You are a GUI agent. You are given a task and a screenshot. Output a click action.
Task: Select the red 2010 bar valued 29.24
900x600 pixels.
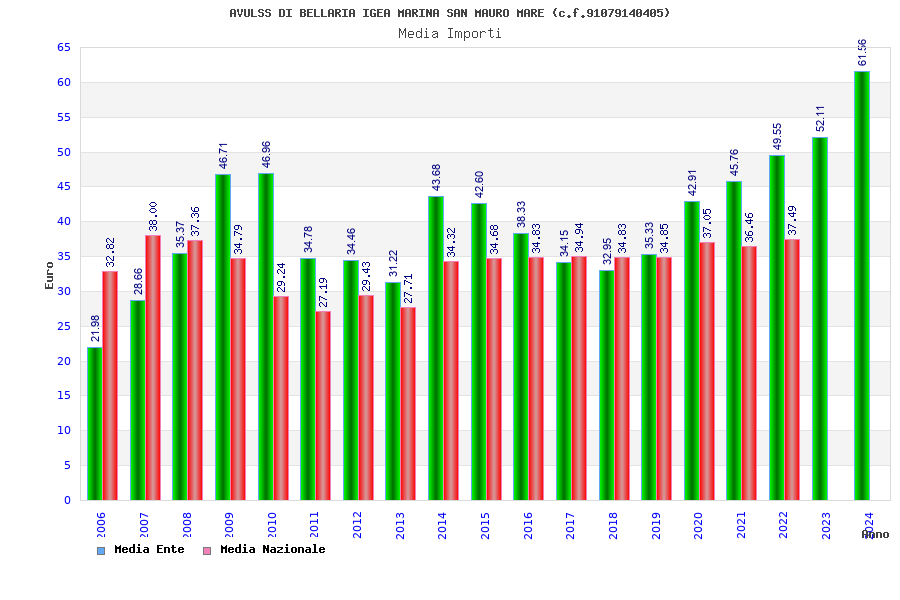pyautogui.click(x=281, y=398)
